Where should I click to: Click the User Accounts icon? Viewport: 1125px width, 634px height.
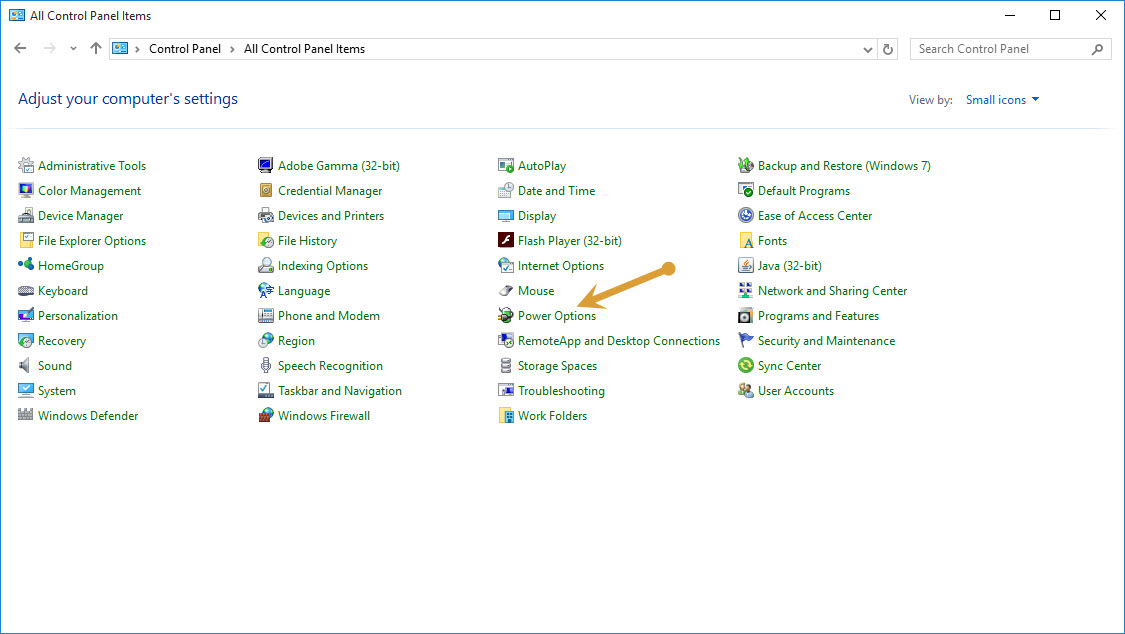pyautogui.click(x=745, y=391)
